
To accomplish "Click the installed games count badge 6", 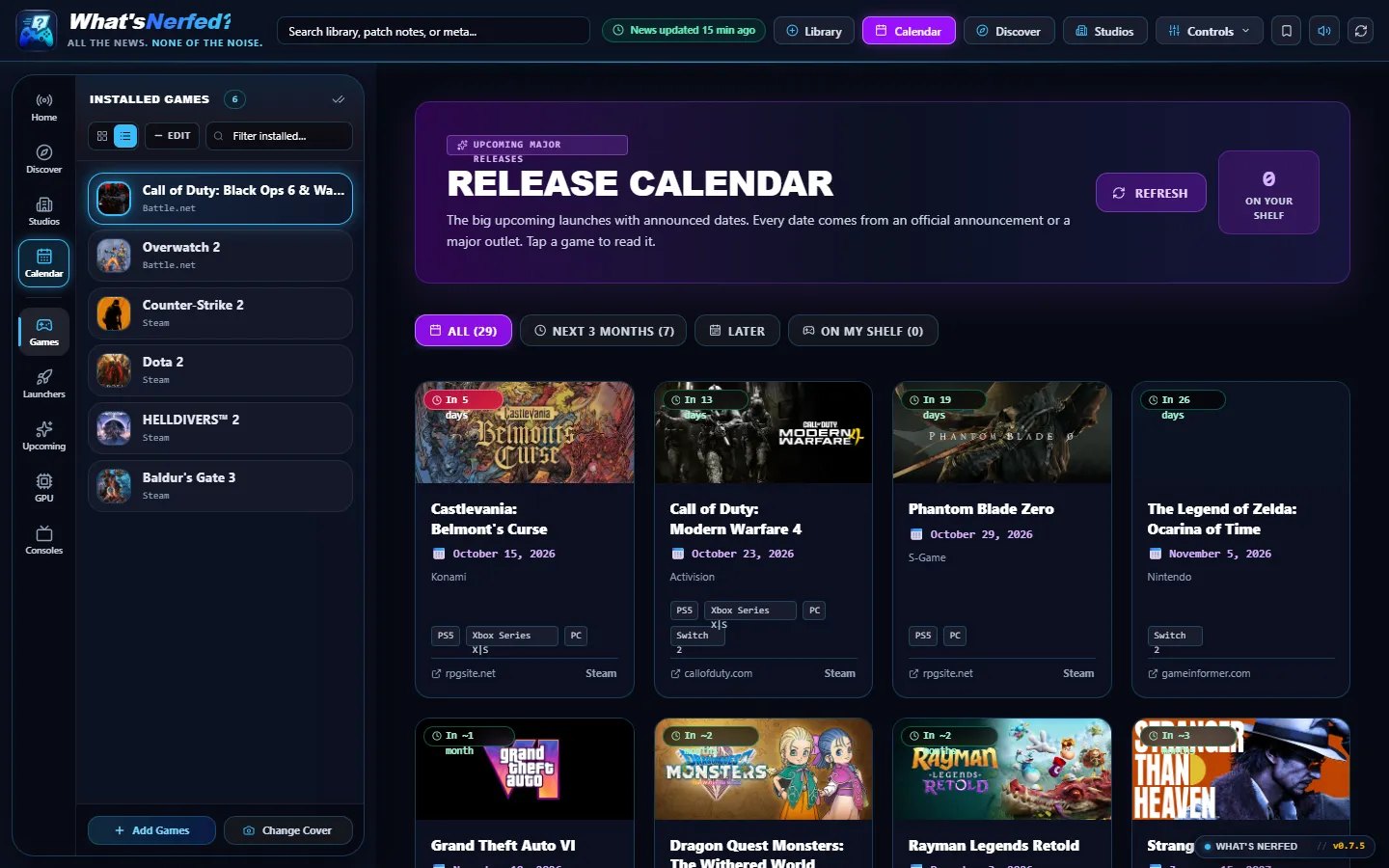I will click(x=234, y=99).
